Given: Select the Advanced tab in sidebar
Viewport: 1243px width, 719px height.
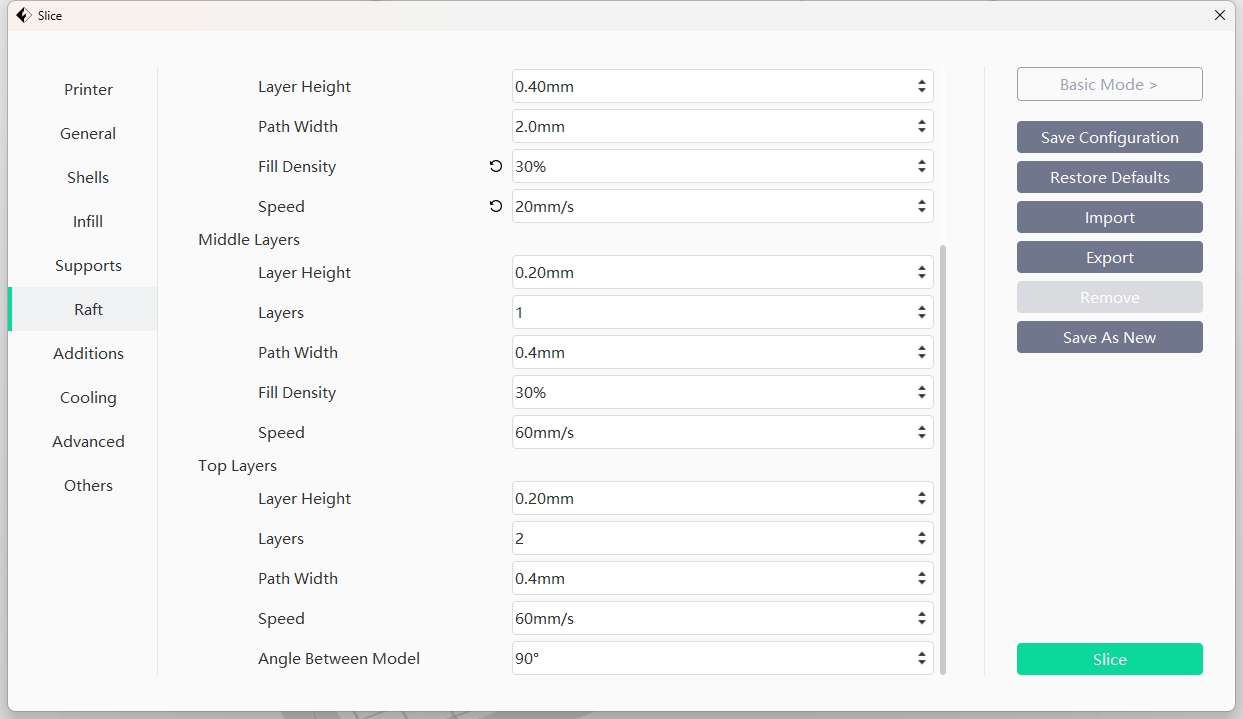Looking at the screenshot, I should click(x=88, y=442).
